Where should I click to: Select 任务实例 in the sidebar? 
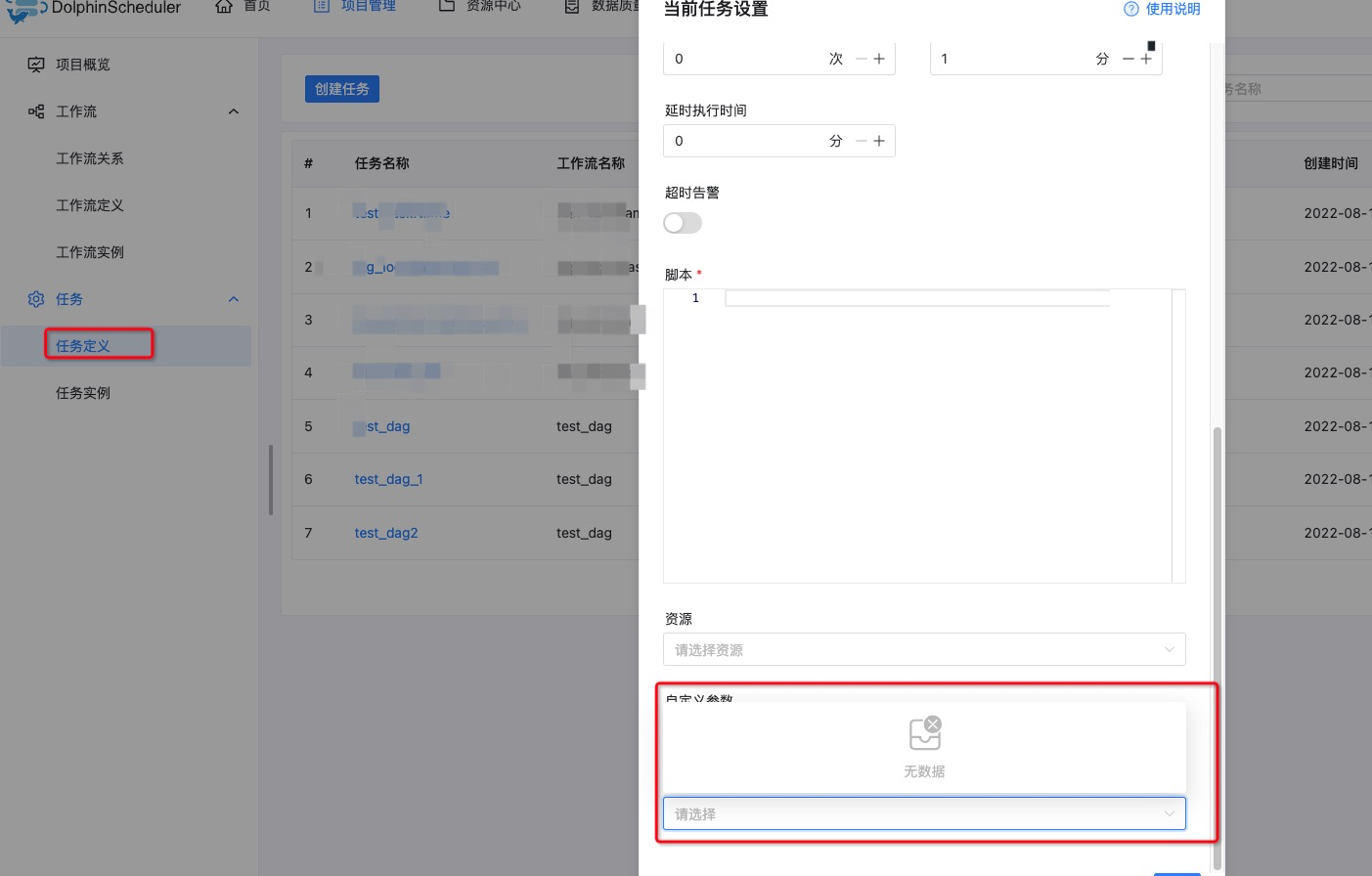(x=83, y=393)
